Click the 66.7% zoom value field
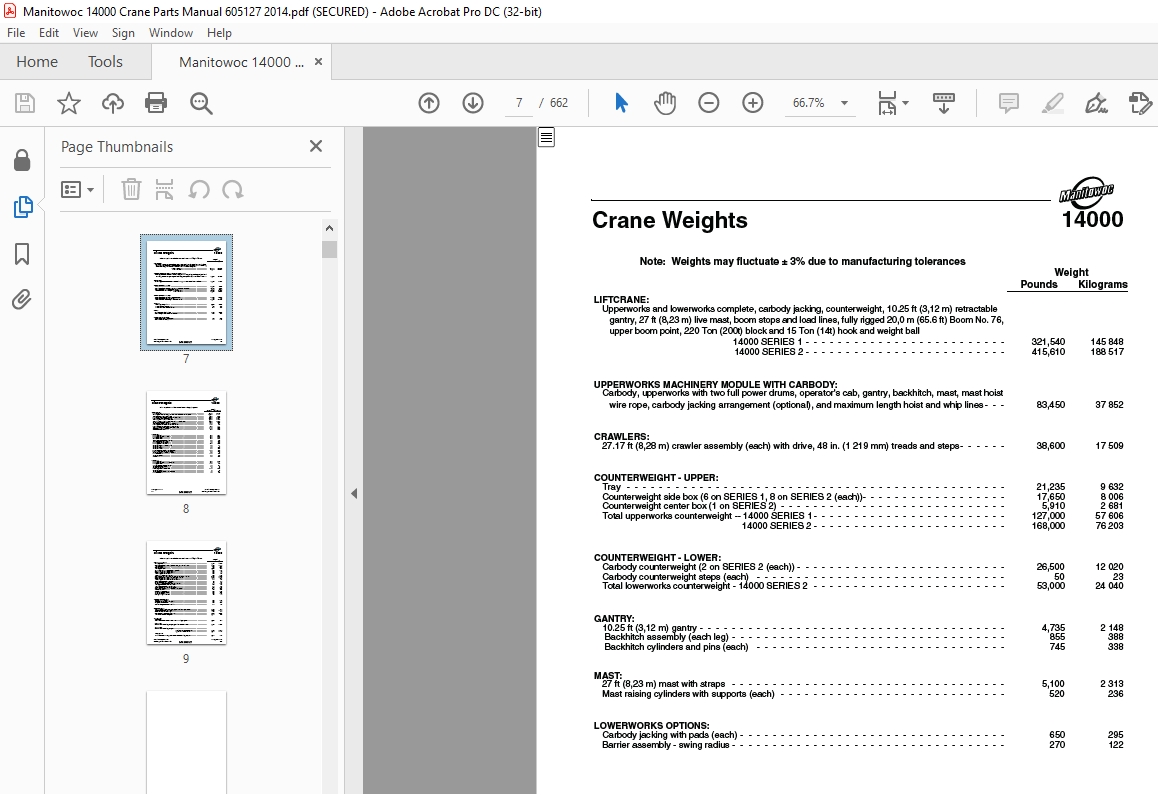 (809, 103)
